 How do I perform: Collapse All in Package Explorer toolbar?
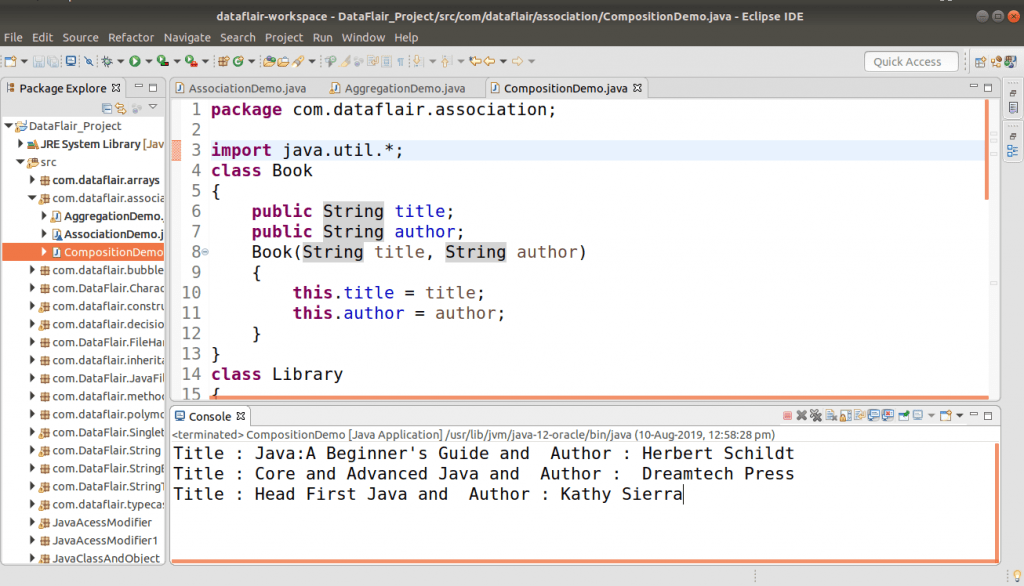[106, 108]
